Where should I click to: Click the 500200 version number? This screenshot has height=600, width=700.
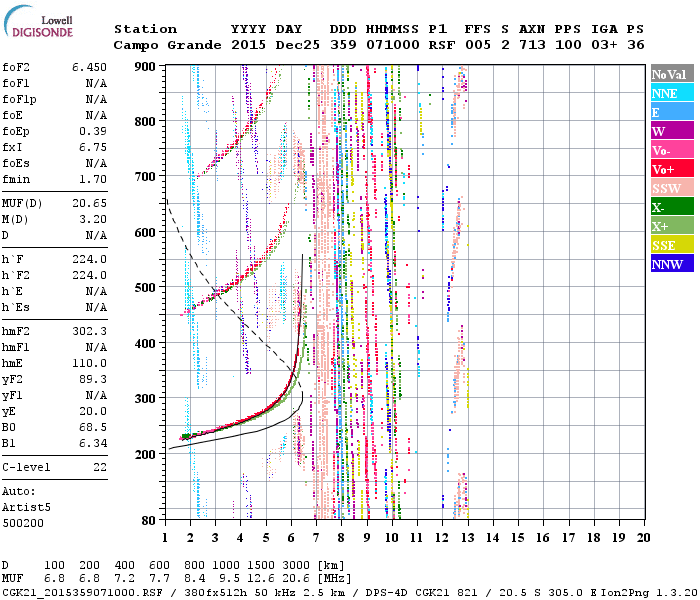tap(23, 523)
